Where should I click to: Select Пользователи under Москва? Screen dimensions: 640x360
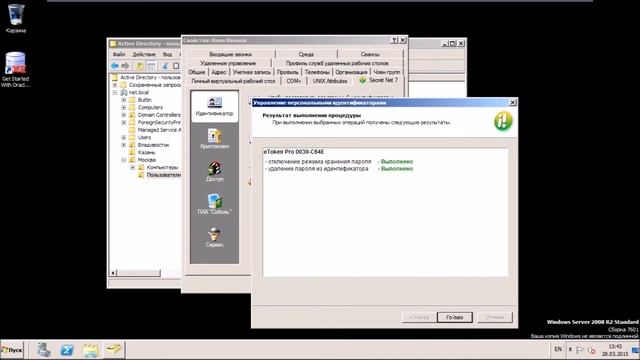point(160,175)
